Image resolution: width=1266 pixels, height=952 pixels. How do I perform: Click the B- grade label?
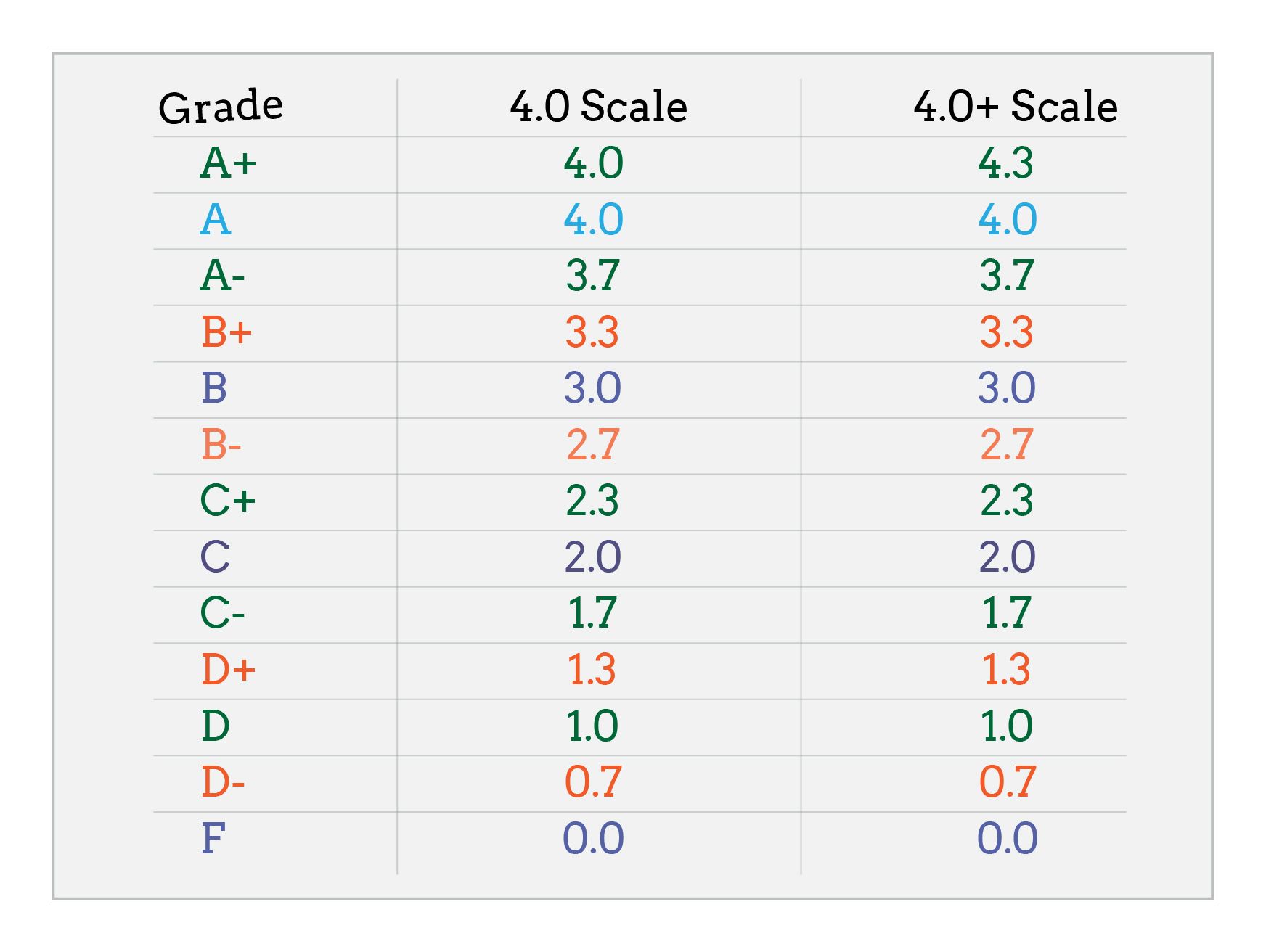tap(221, 444)
